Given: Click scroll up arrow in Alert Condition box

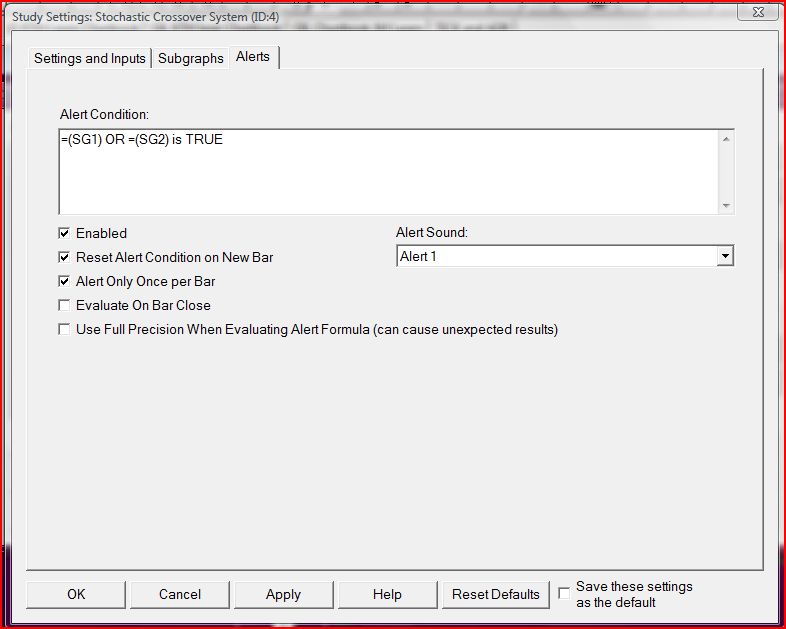Looking at the screenshot, I should 726,139.
